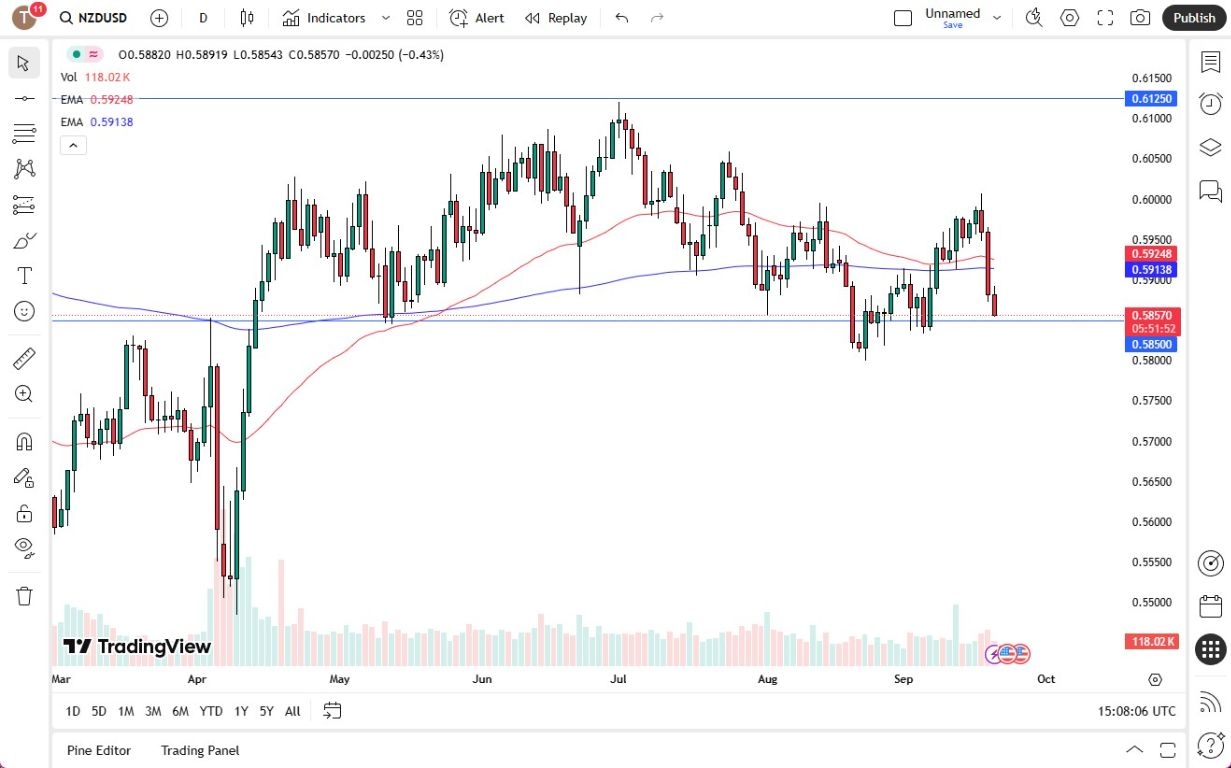Switch to the Trading Panel tab

199,750
